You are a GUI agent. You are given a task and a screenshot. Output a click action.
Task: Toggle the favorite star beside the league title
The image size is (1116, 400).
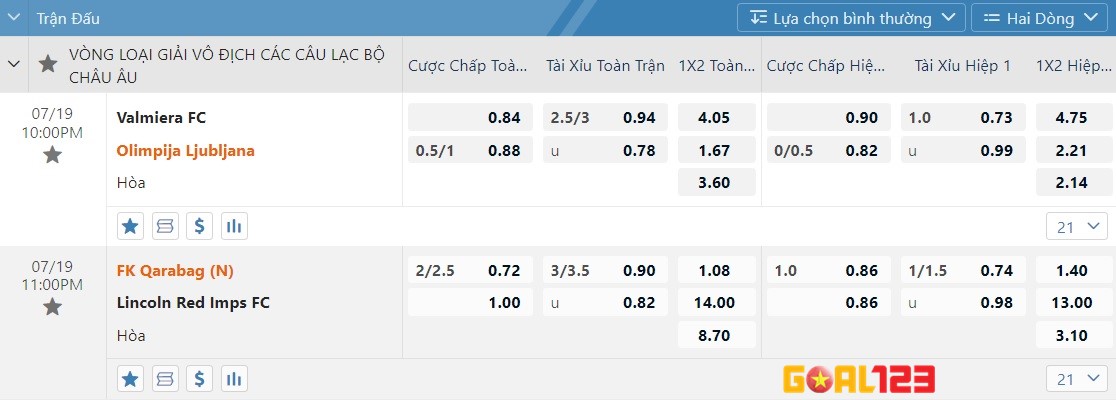click(47, 64)
